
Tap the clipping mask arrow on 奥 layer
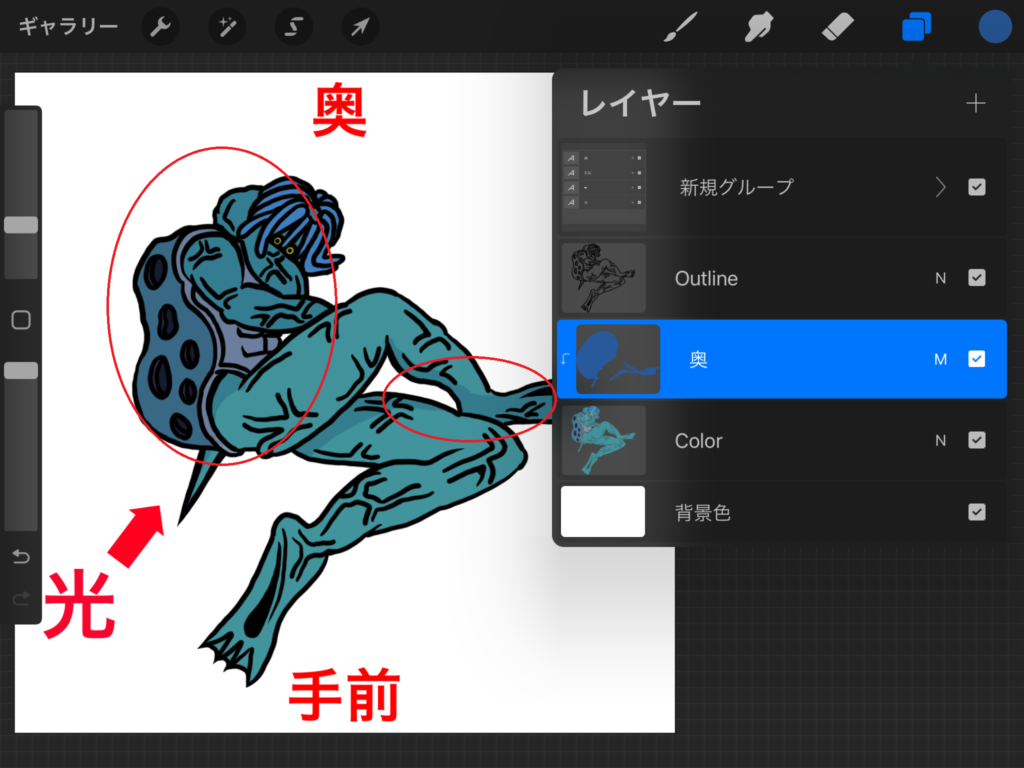point(565,359)
